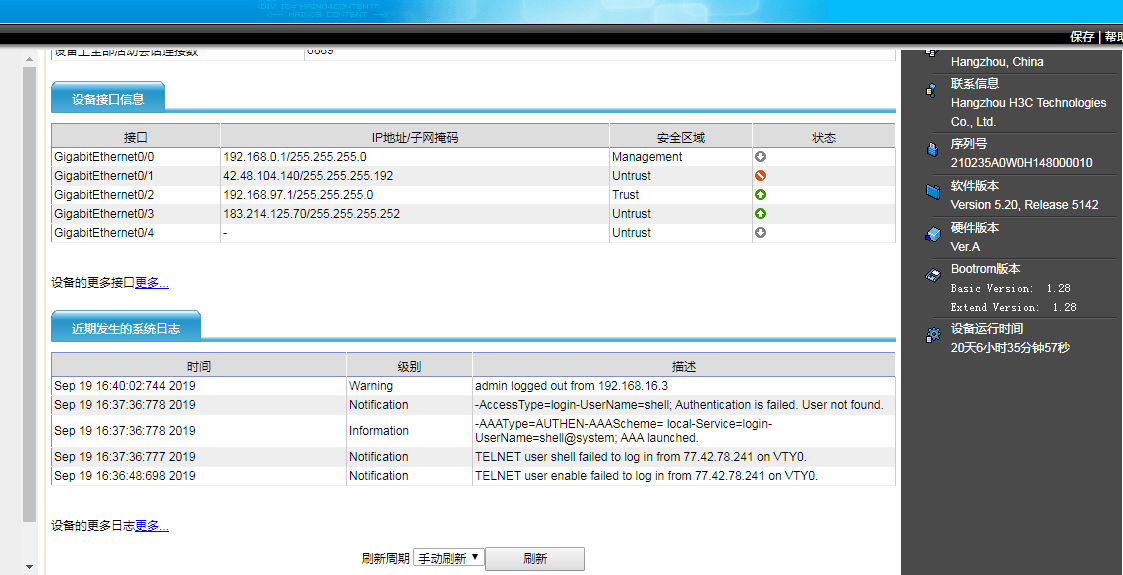1123x575 pixels.
Task: Click the 状态 column header
Action: click(x=824, y=137)
